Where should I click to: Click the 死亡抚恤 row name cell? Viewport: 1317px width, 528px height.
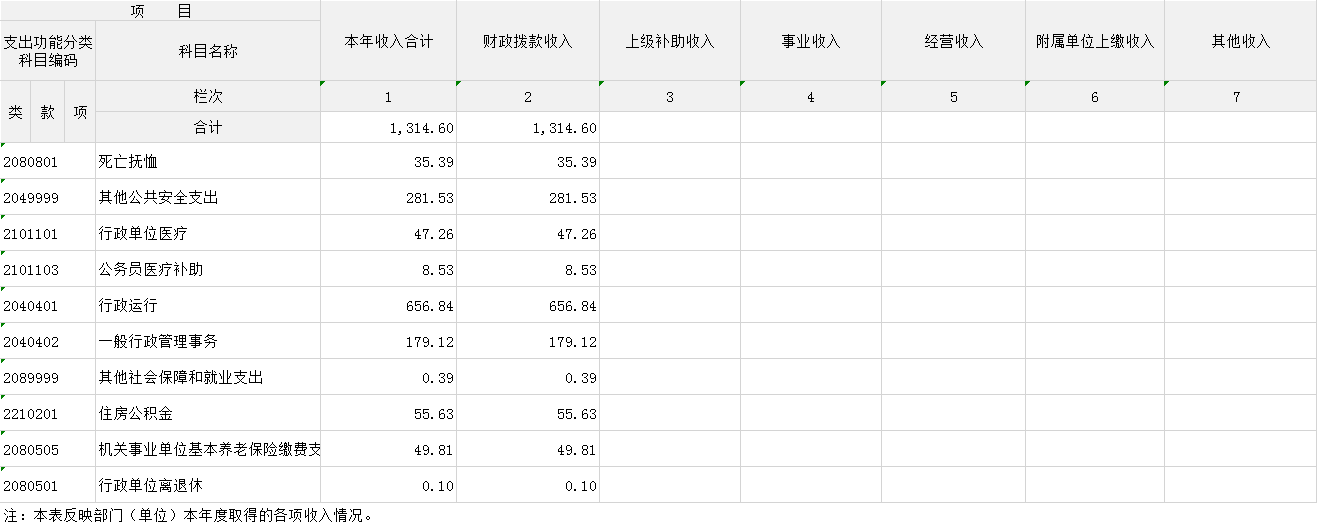[128, 162]
